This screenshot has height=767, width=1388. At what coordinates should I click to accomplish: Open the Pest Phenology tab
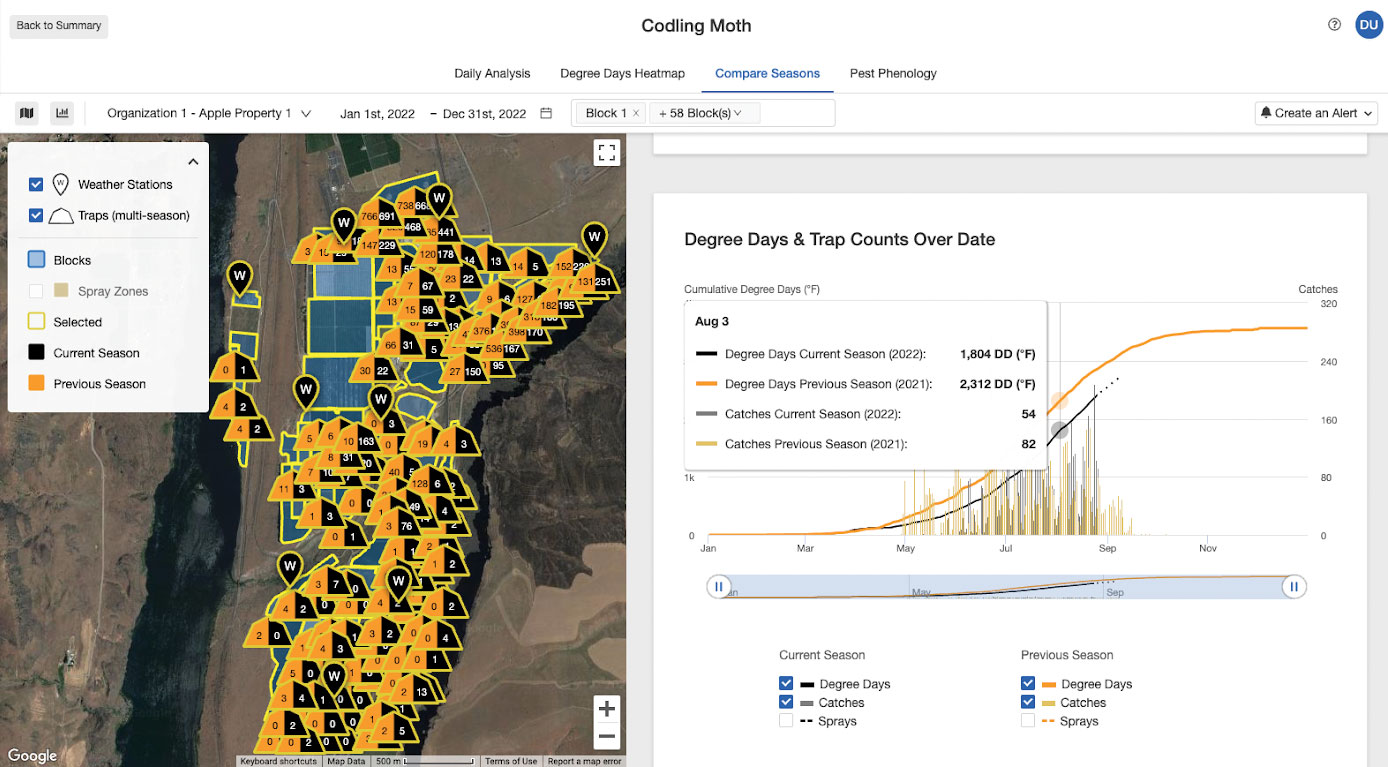click(893, 73)
